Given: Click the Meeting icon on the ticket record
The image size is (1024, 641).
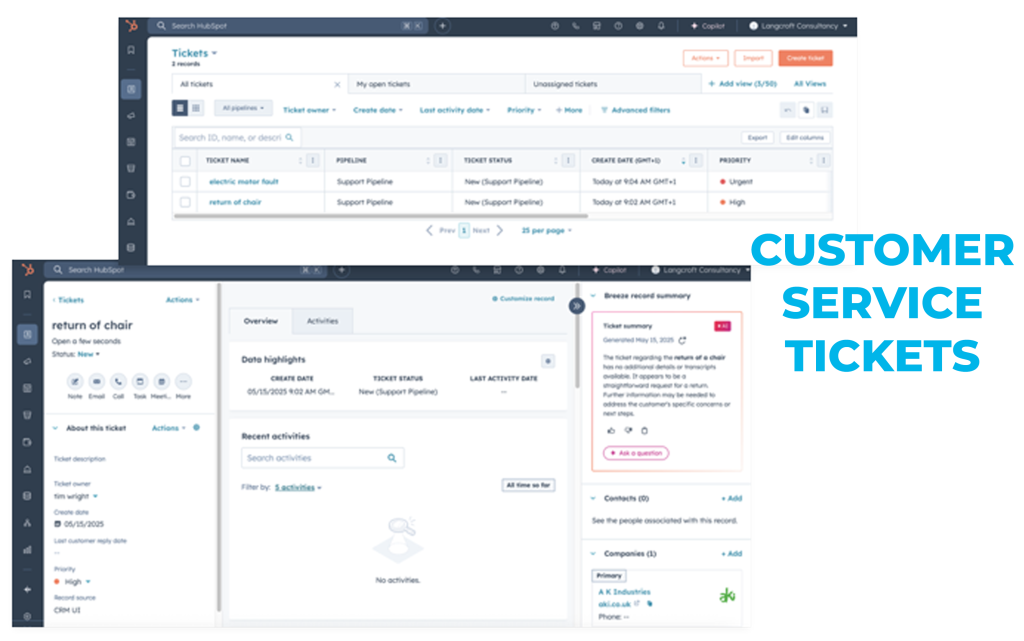Looking at the screenshot, I should tap(161, 382).
